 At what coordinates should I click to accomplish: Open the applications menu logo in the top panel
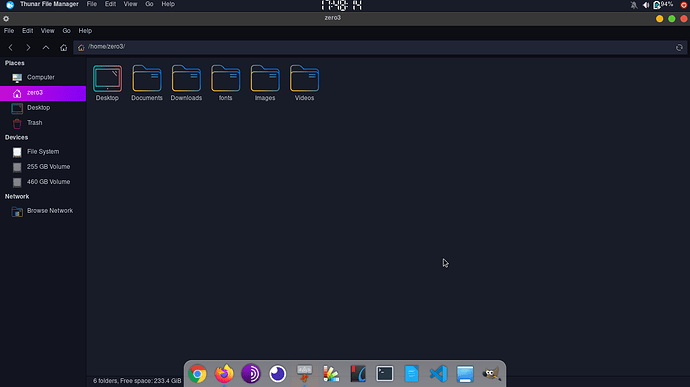[x=10, y=4]
